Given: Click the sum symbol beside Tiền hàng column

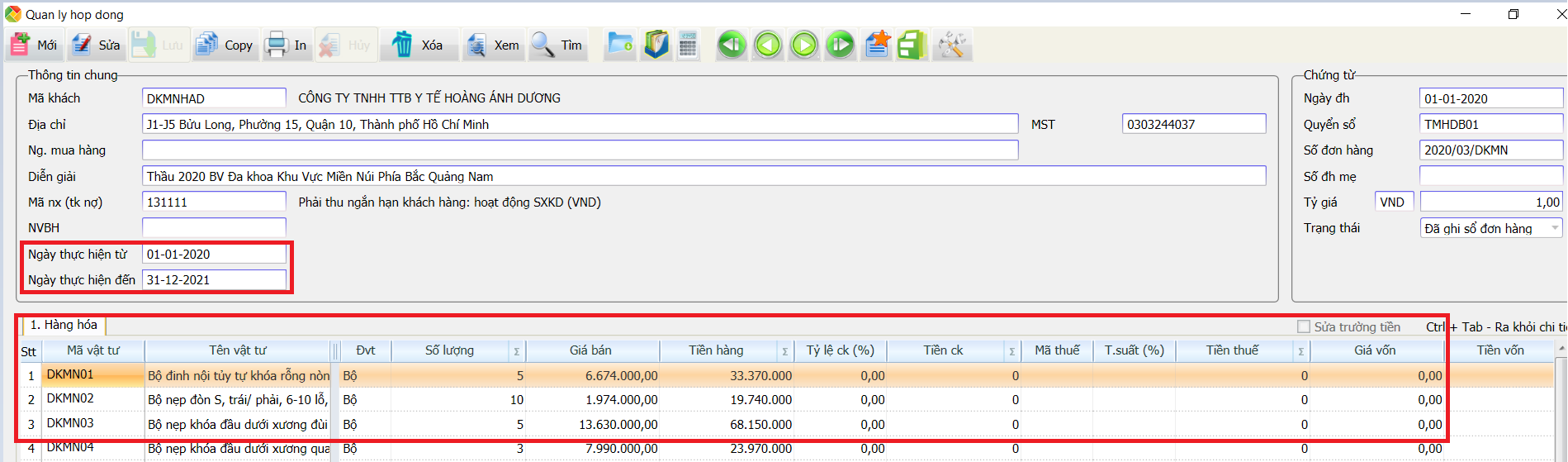Looking at the screenshot, I should coord(784,351).
